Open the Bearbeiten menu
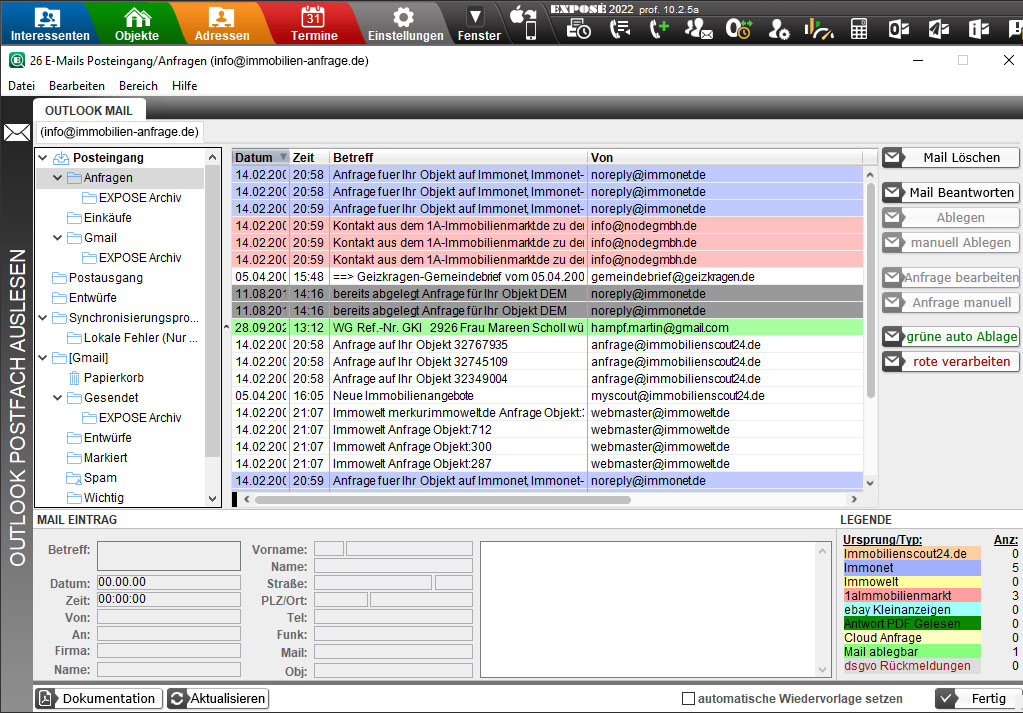 point(76,86)
